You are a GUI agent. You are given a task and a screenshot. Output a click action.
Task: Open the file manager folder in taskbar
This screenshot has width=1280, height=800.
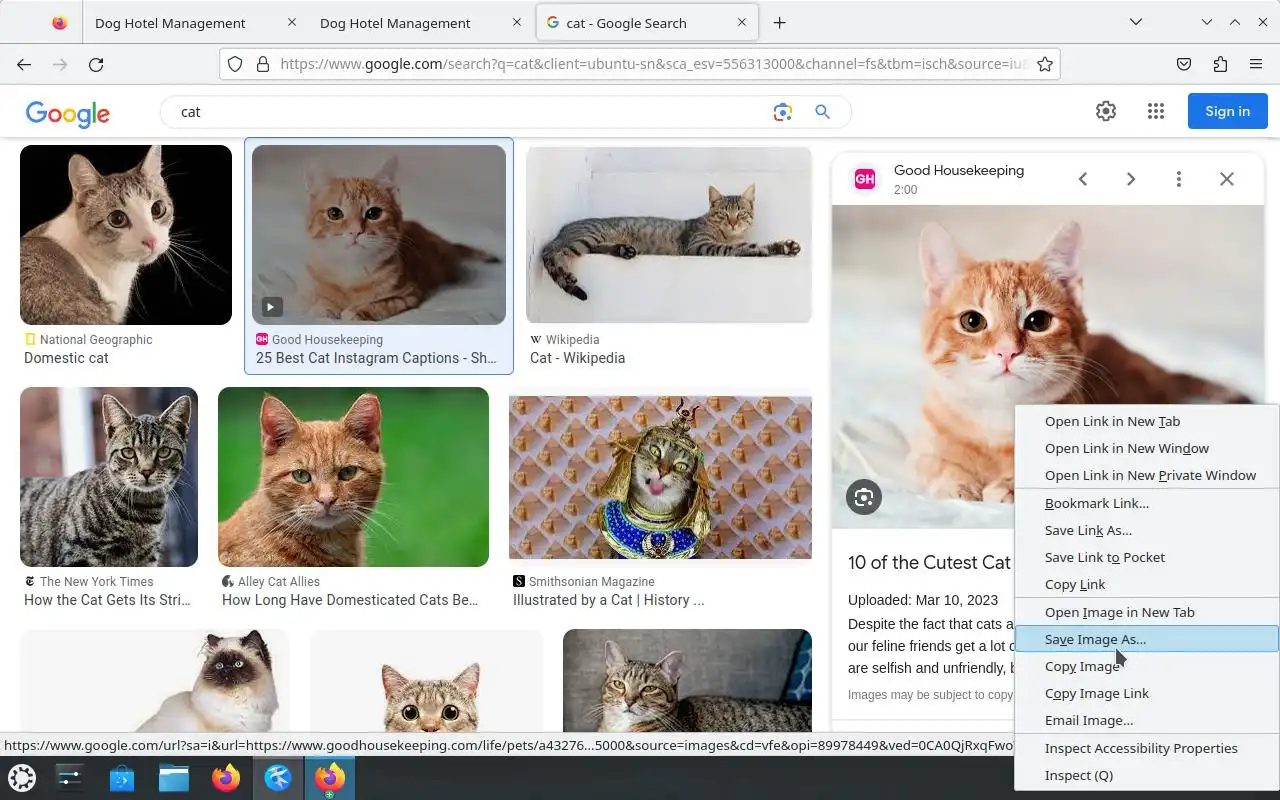(x=174, y=777)
